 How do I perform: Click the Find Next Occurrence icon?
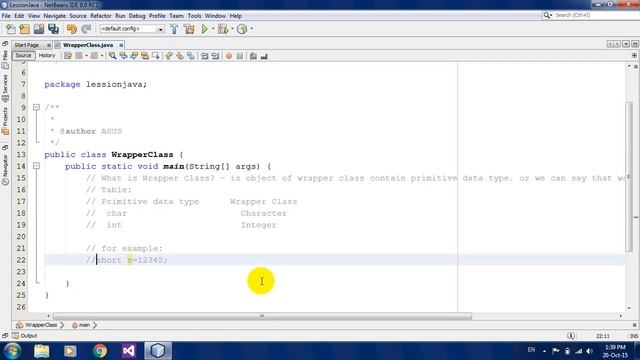coord(134,56)
